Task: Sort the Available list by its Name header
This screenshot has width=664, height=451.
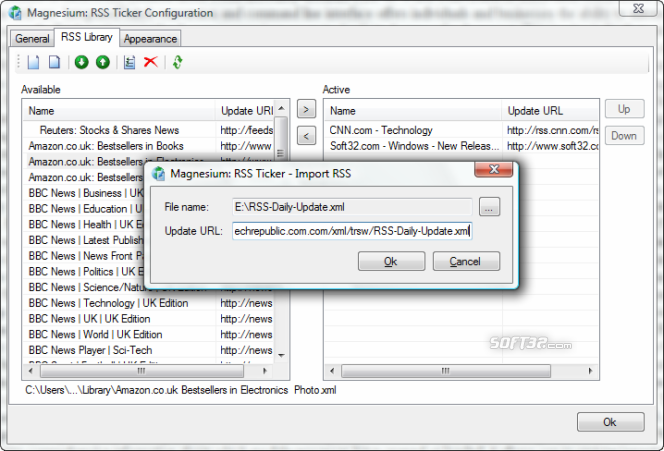Action: coord(119,111)
